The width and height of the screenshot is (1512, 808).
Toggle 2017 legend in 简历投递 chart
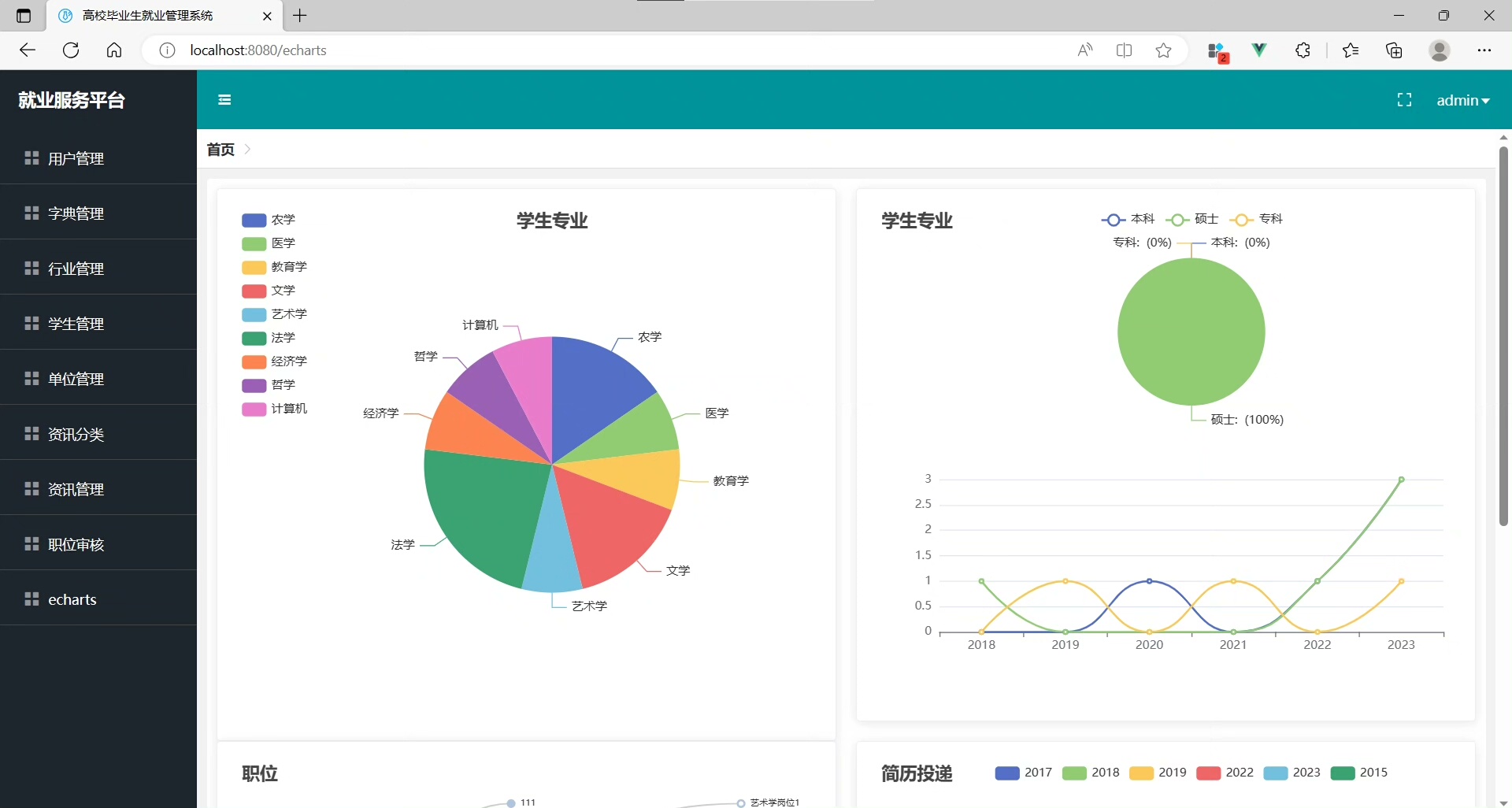tap(1007, 773)
